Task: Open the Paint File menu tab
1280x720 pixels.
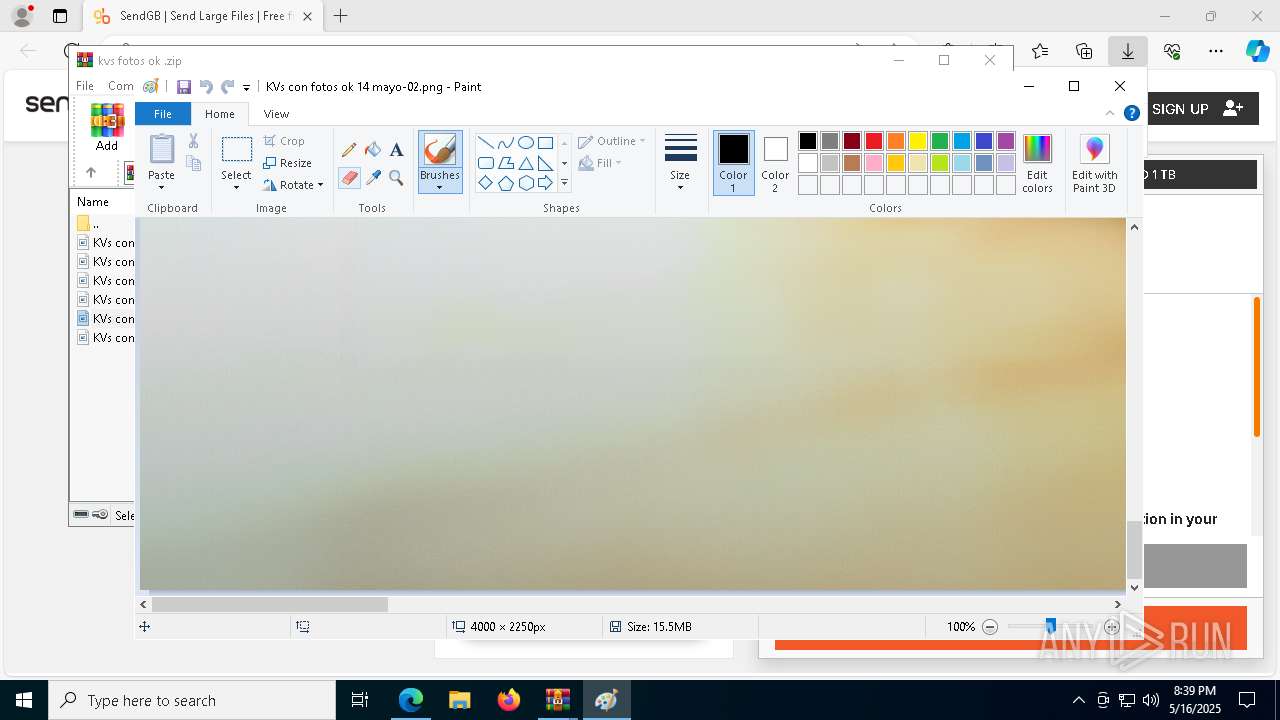Action: point(162,114)
